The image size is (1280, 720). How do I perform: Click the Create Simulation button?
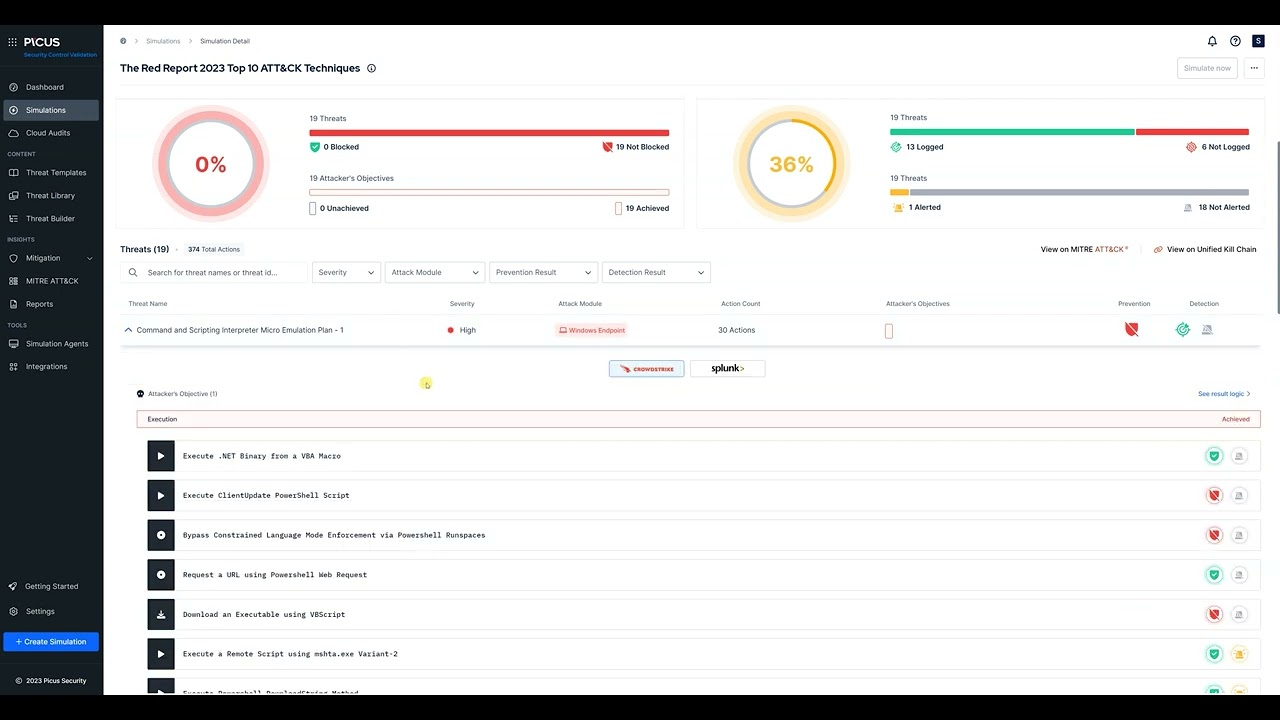[51, 642]
